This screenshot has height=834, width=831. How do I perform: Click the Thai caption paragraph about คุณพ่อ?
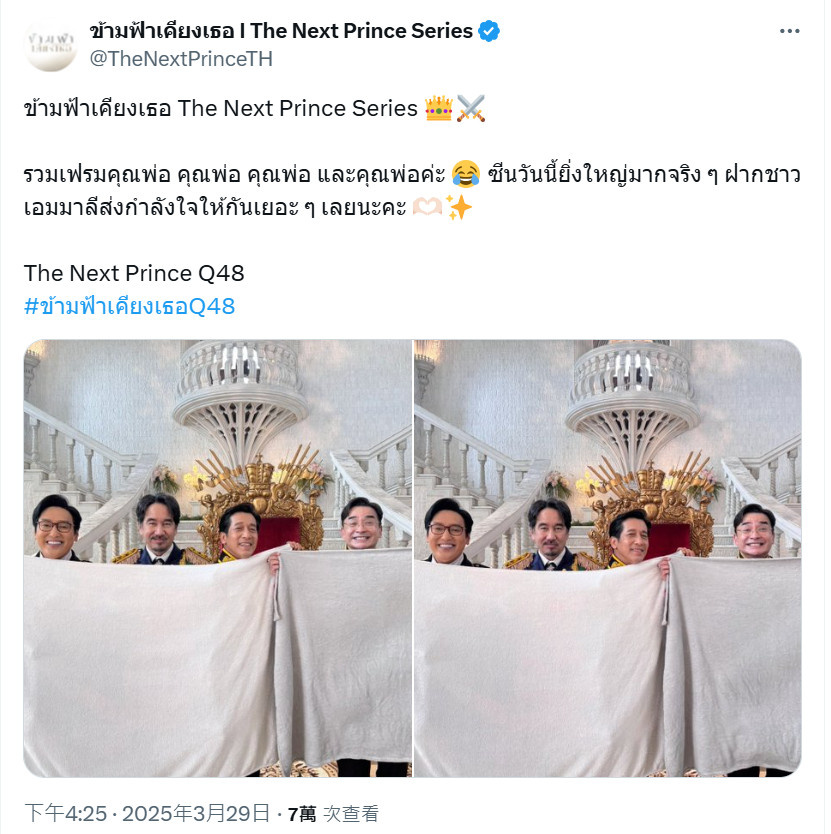click(412, 191)
